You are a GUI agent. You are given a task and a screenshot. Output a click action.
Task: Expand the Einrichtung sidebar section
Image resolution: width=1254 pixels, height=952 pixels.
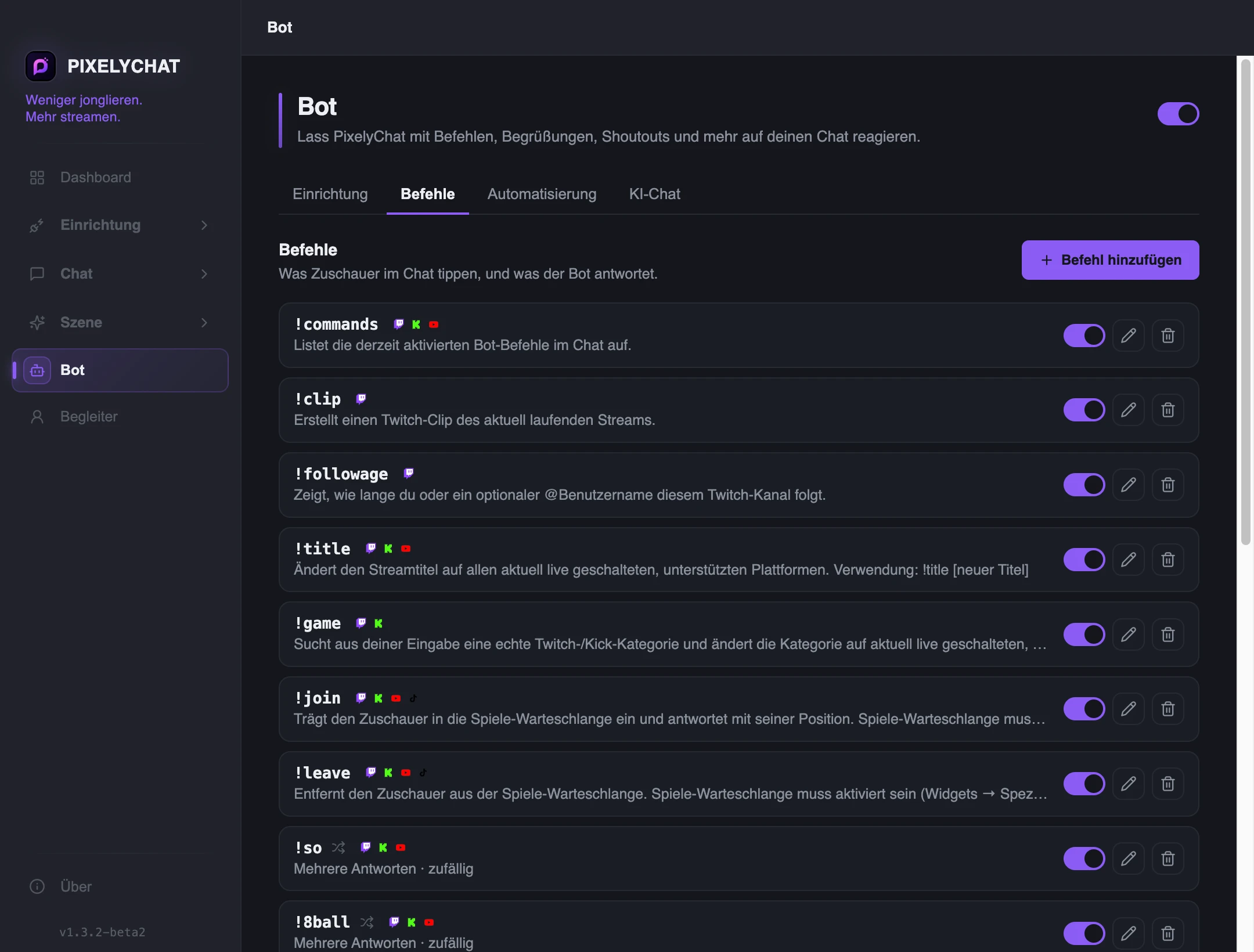click(120, 225)
